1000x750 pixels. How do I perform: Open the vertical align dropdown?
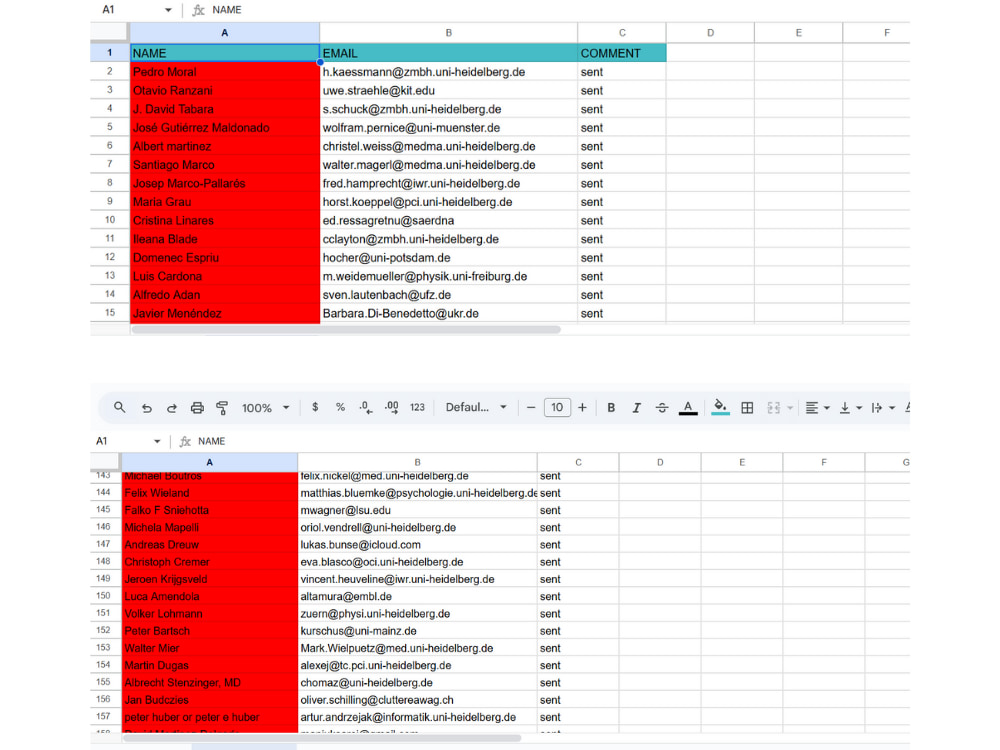coord(851,408)
